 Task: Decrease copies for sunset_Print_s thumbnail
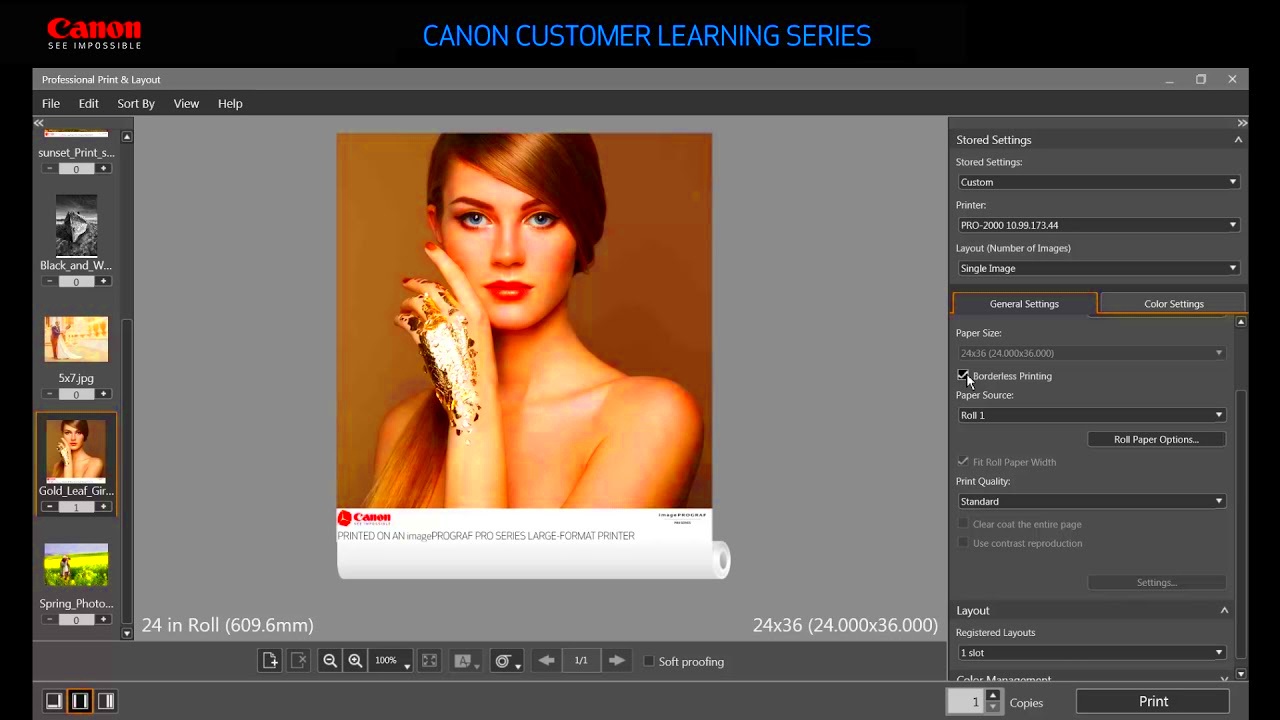coord(49,169)
